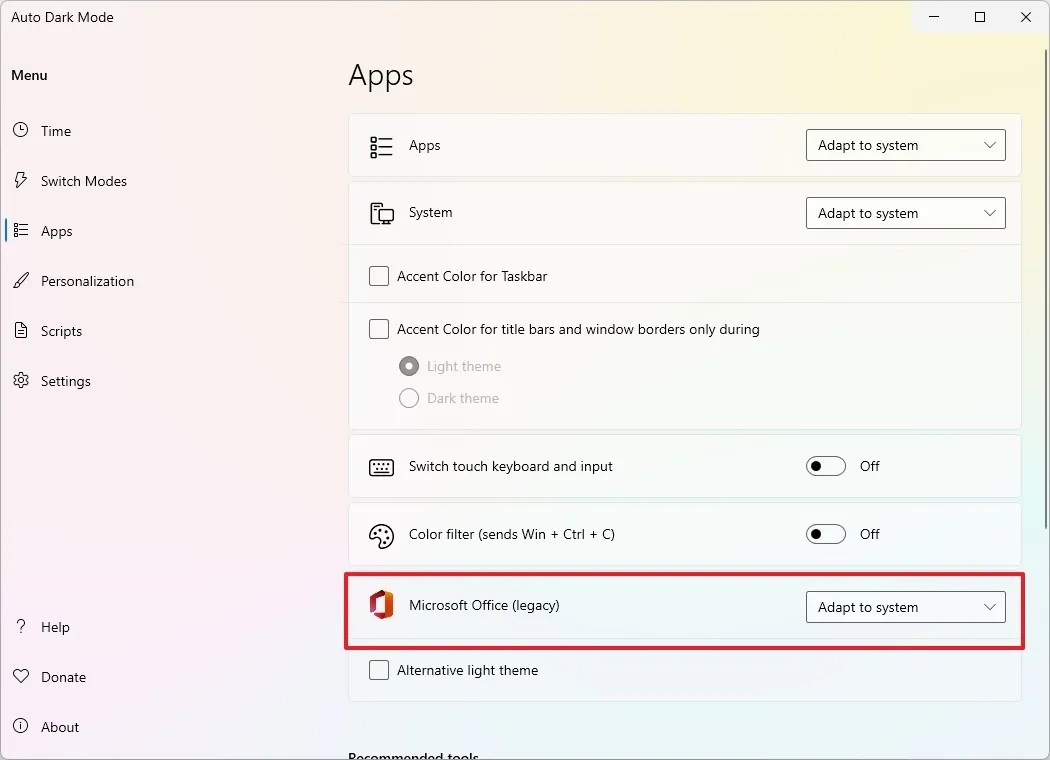Click the heart icon next to Donate
Image resolution: width=1050 pixels, height=760 pixels.
21,677
